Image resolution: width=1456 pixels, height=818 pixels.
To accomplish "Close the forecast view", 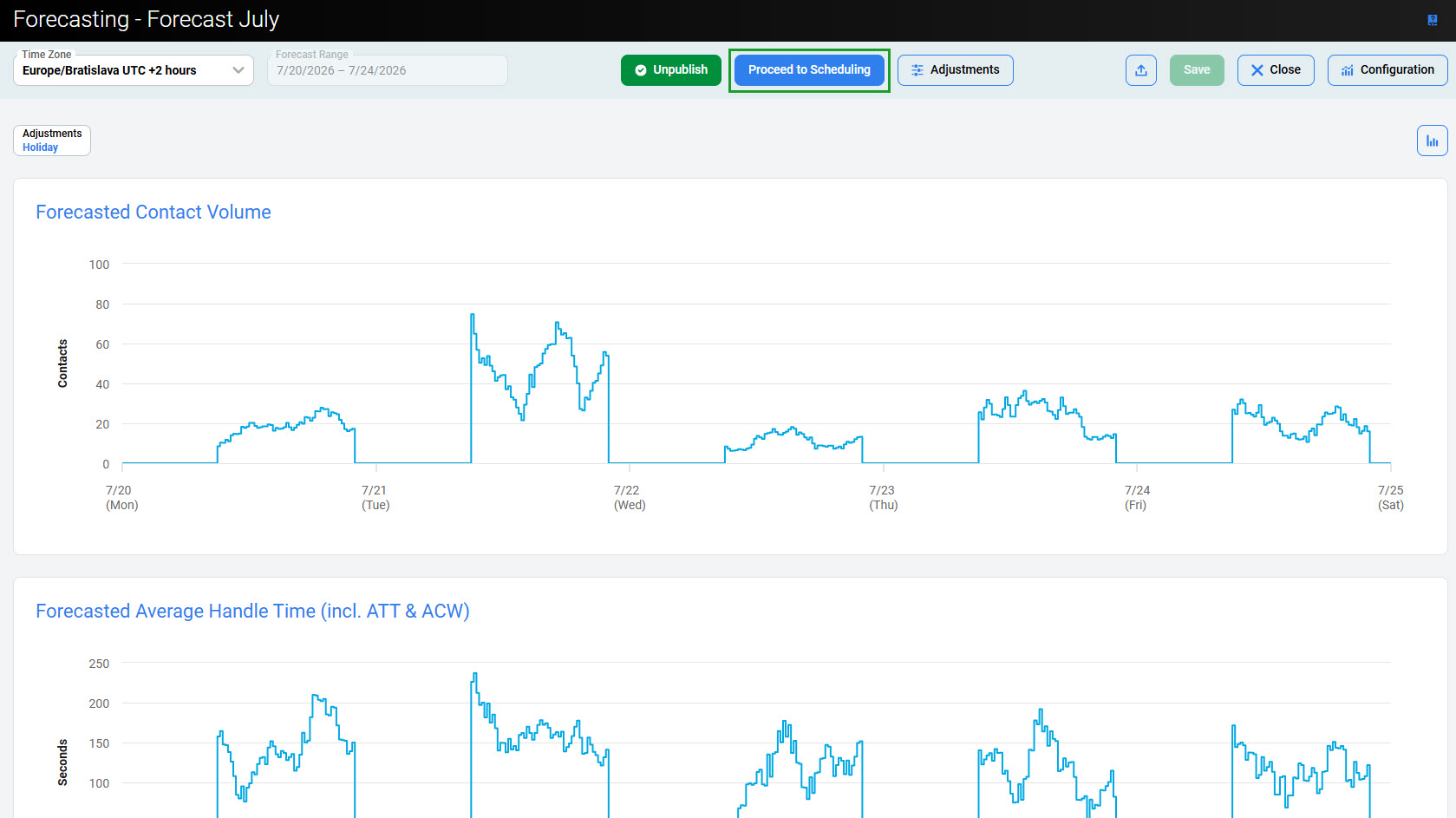I will point(1276,70).
